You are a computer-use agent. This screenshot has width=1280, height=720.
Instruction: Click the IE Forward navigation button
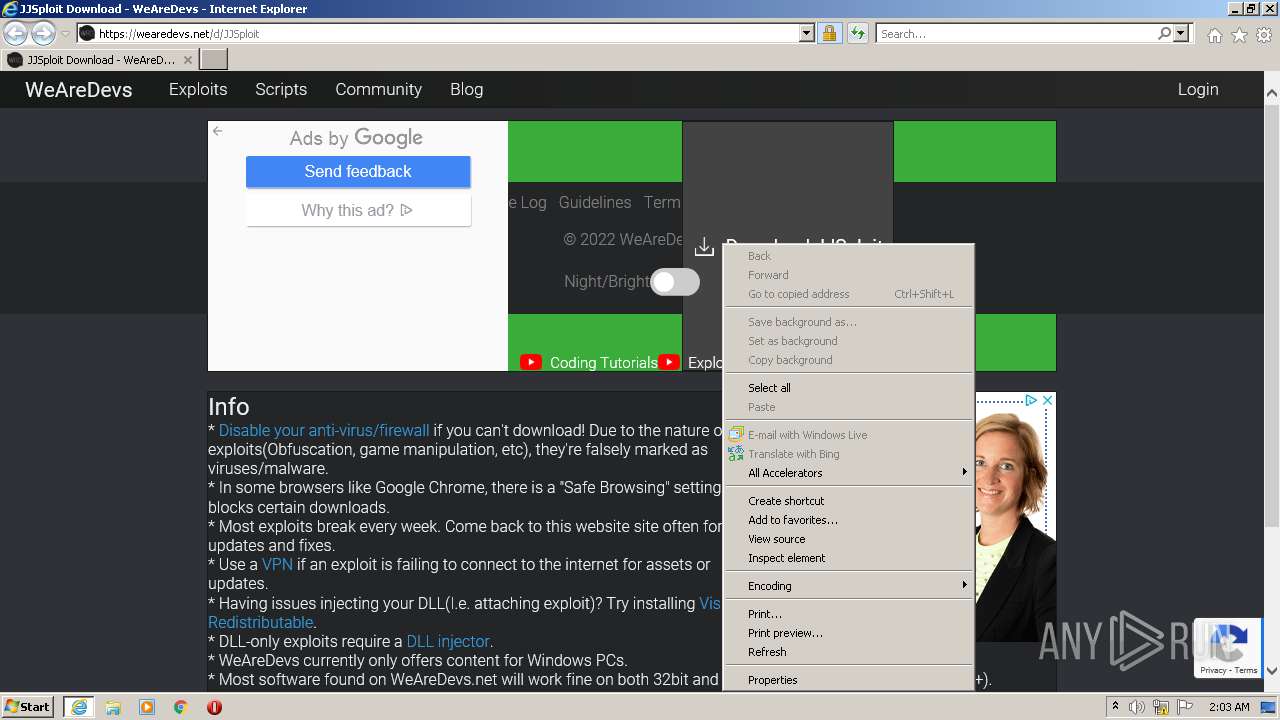(43, 33)
